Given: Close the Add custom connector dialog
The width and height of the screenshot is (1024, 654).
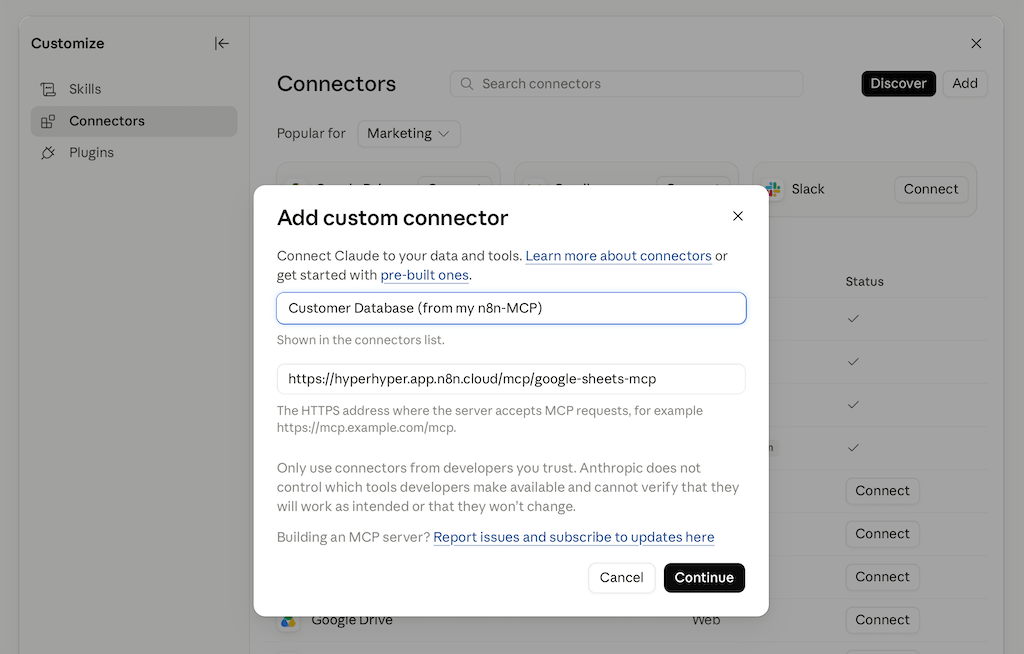Looking at the screenshot, I should click(x=738, y=216).
